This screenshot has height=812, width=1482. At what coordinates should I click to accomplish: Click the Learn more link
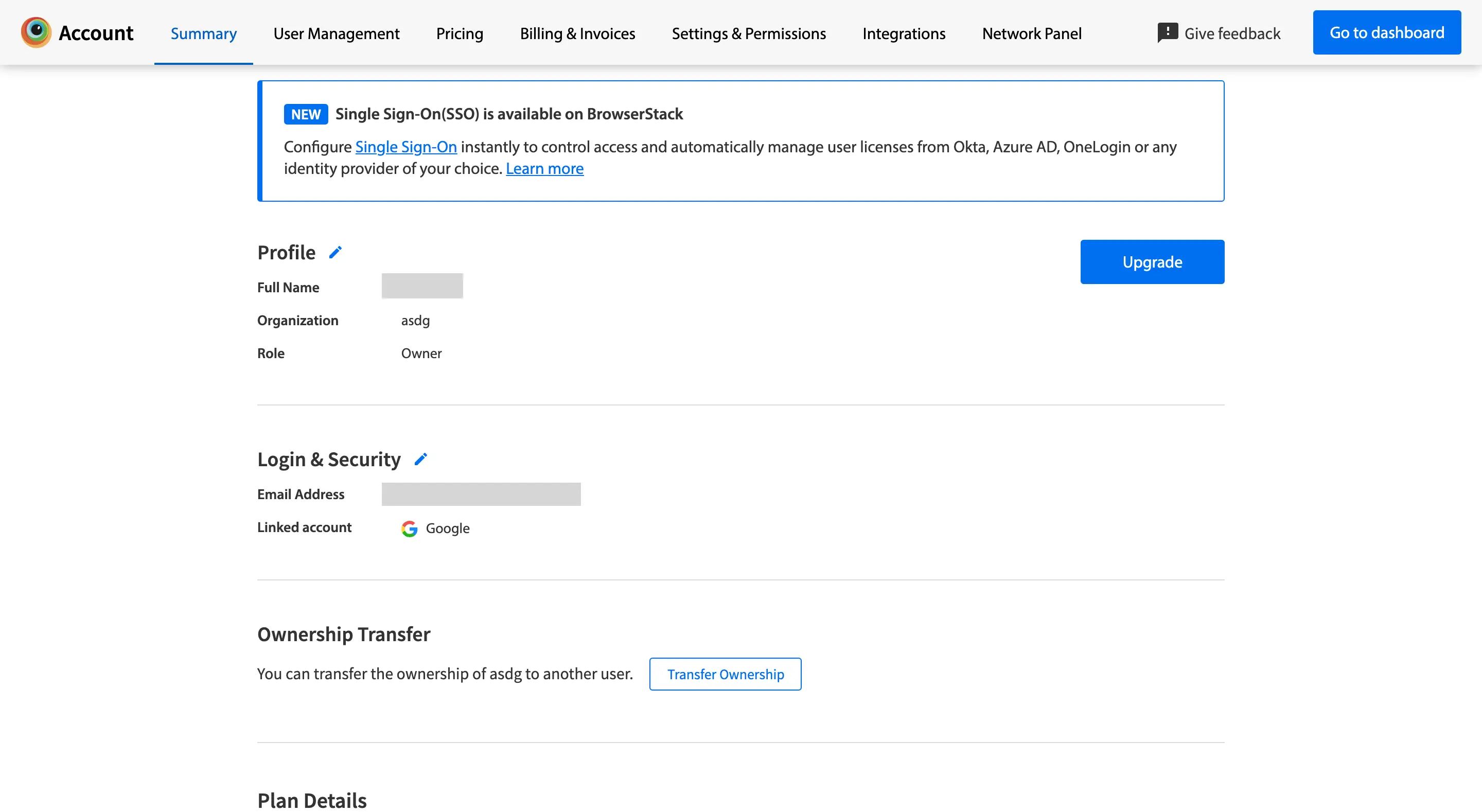544,169
